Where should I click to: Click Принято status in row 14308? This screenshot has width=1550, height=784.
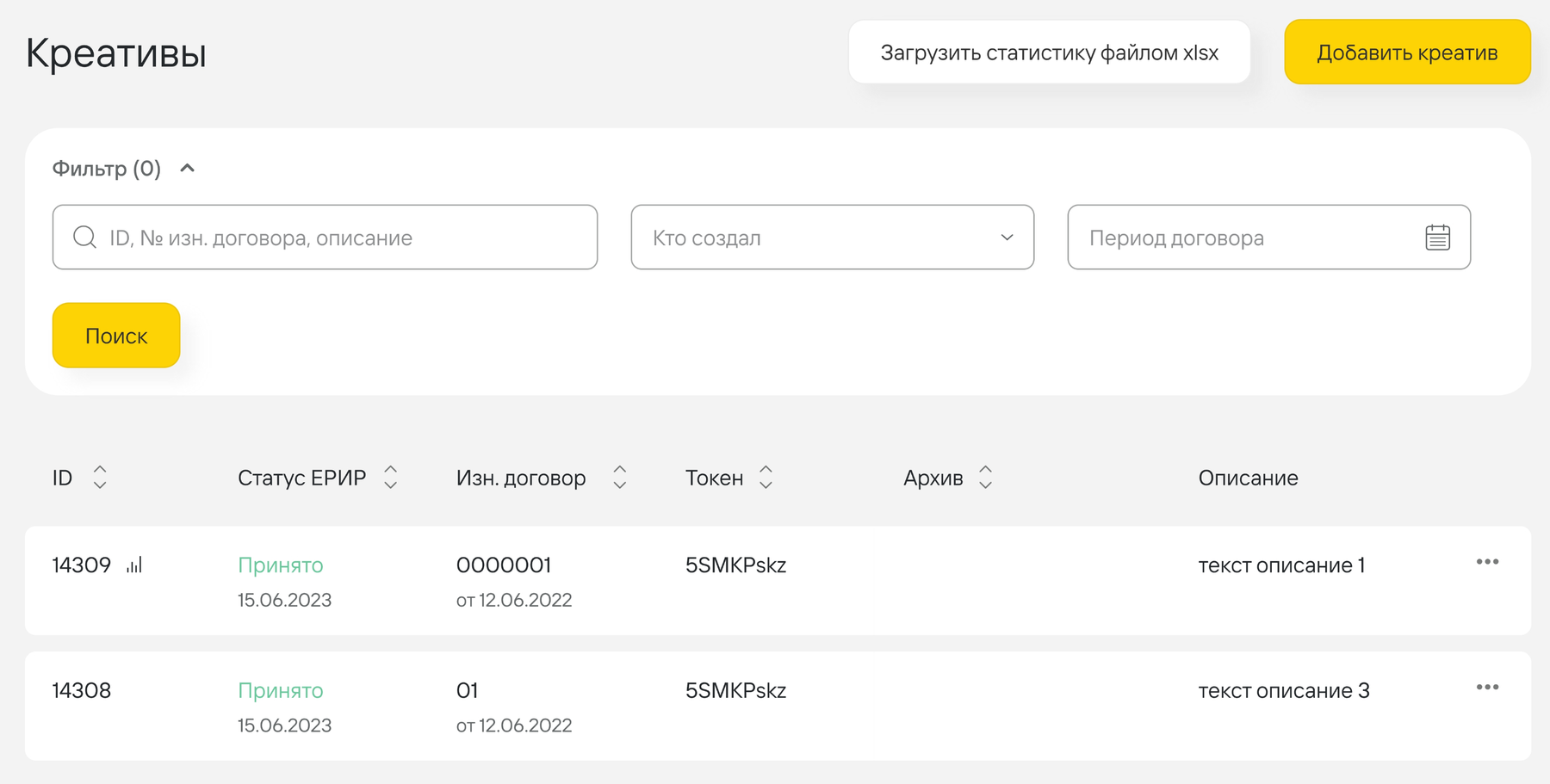(x=281, y=691)
